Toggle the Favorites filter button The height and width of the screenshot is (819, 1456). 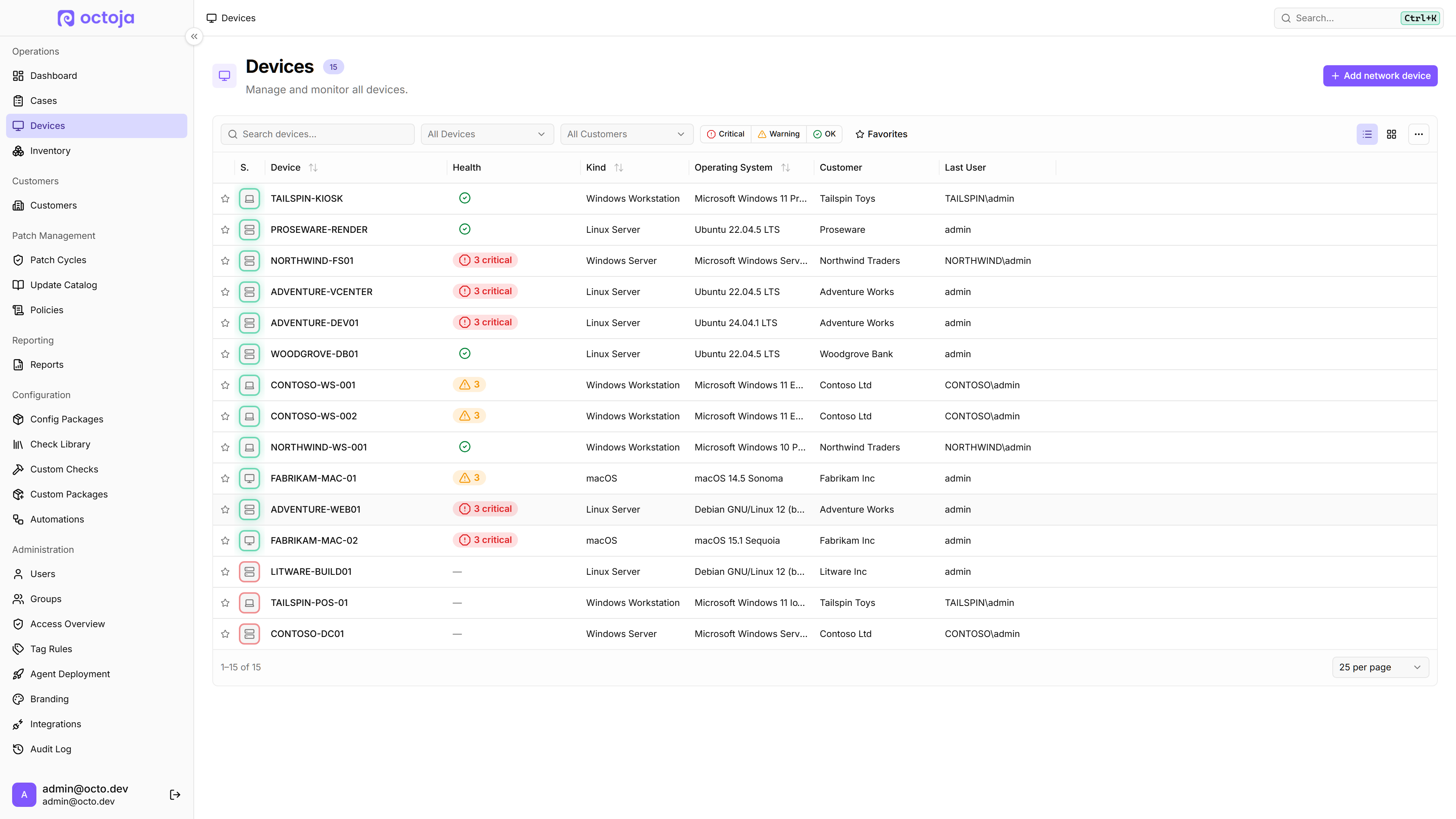(881, 134)
